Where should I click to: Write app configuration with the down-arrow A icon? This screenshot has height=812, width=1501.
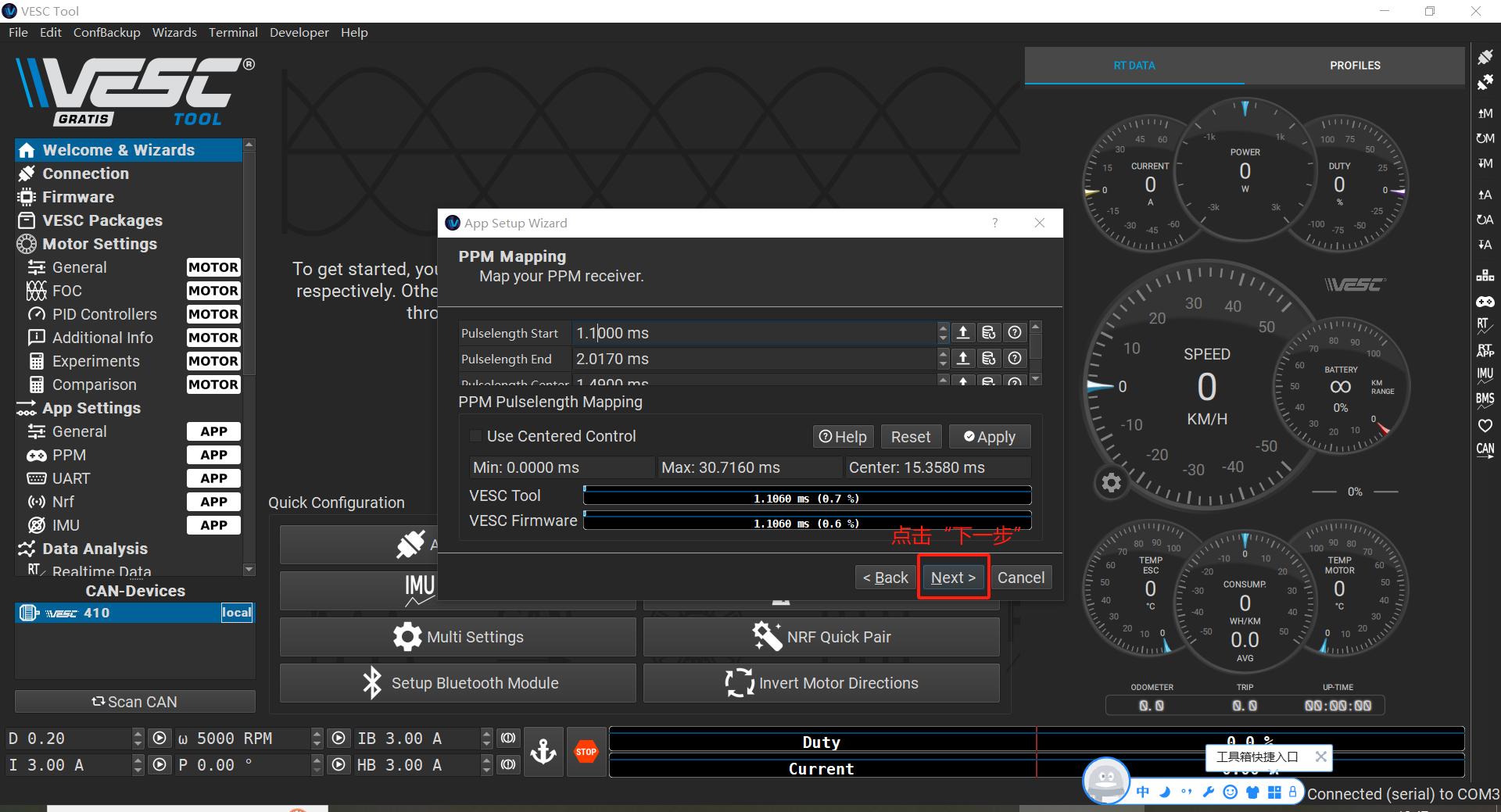(x=1485, y=245)
